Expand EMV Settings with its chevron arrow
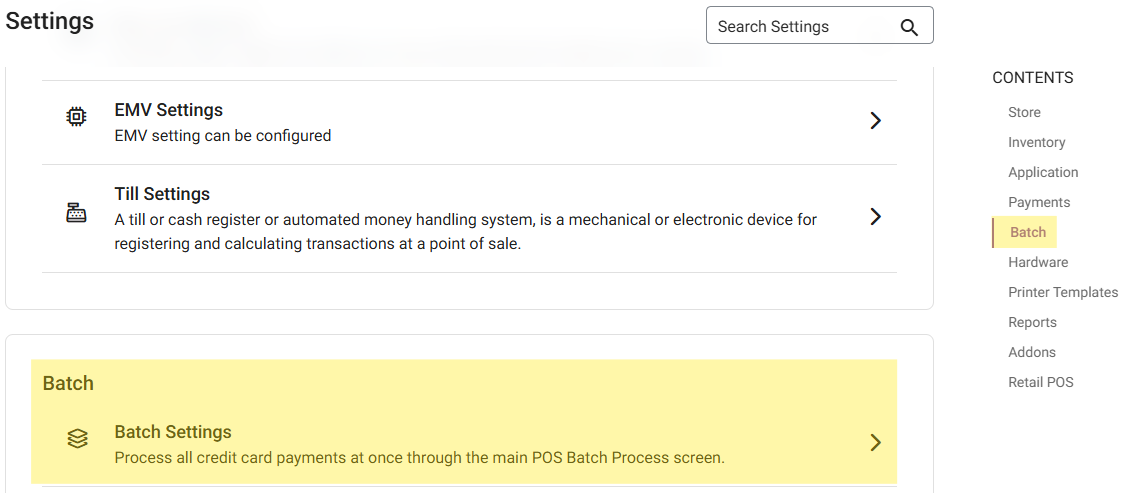 click(x=875, y=121)
